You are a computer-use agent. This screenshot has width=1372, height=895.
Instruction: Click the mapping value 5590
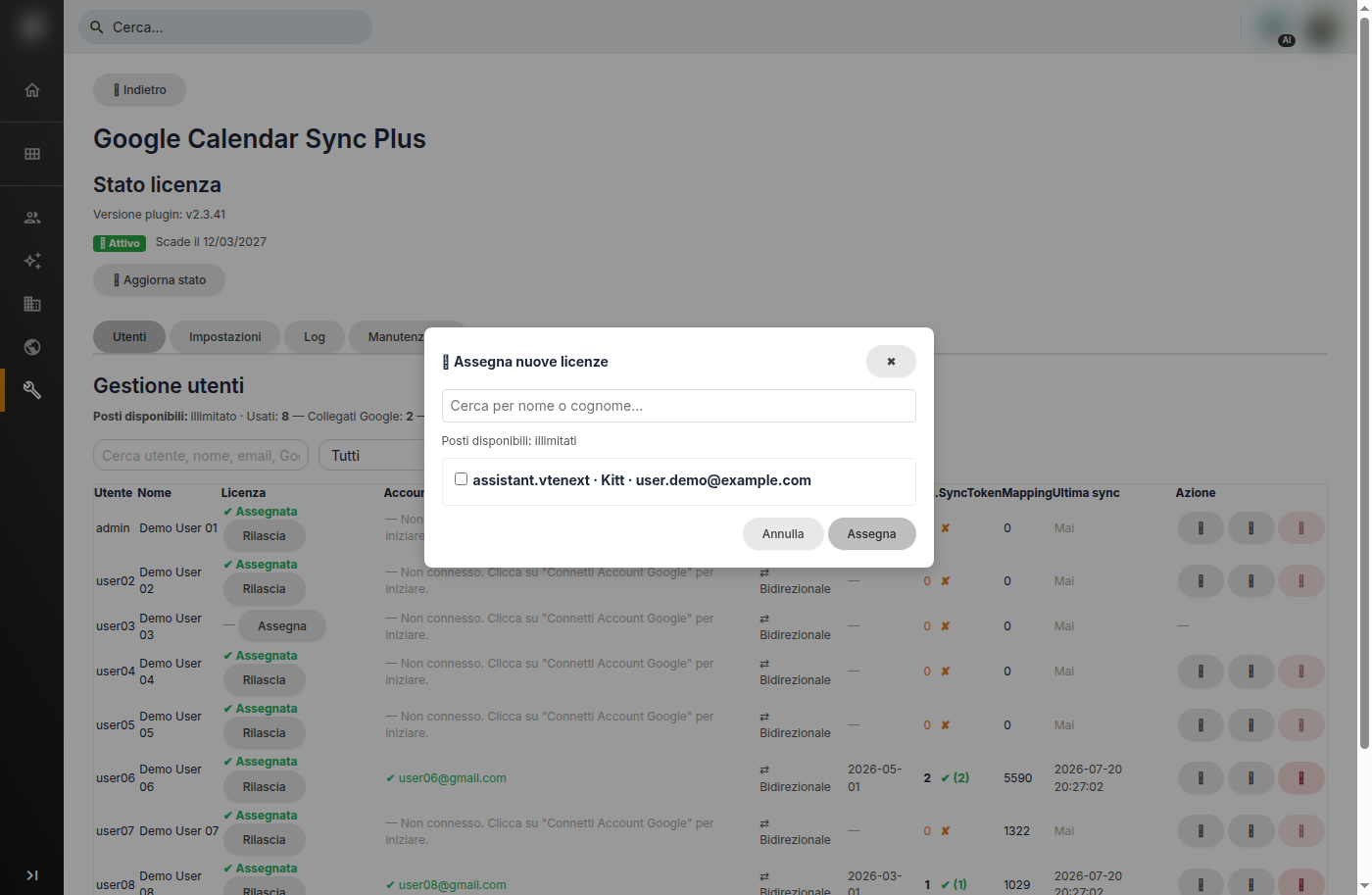tap(1018, 778)
